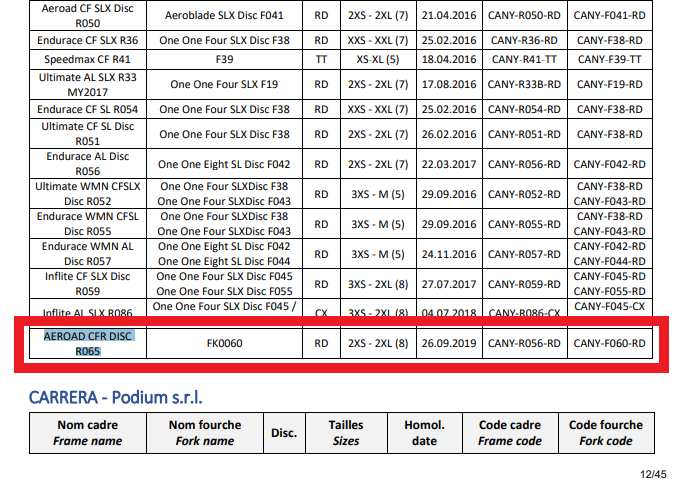
Task: Click the Code fourche Fork code header
Action: (606, 433)
